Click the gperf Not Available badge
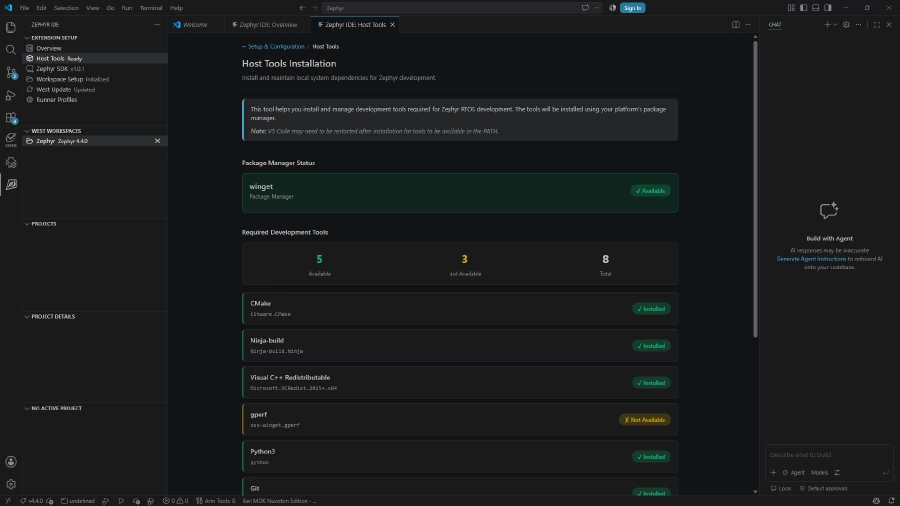Viewport: 900px width, 506px height. click(x=645, y=420)
